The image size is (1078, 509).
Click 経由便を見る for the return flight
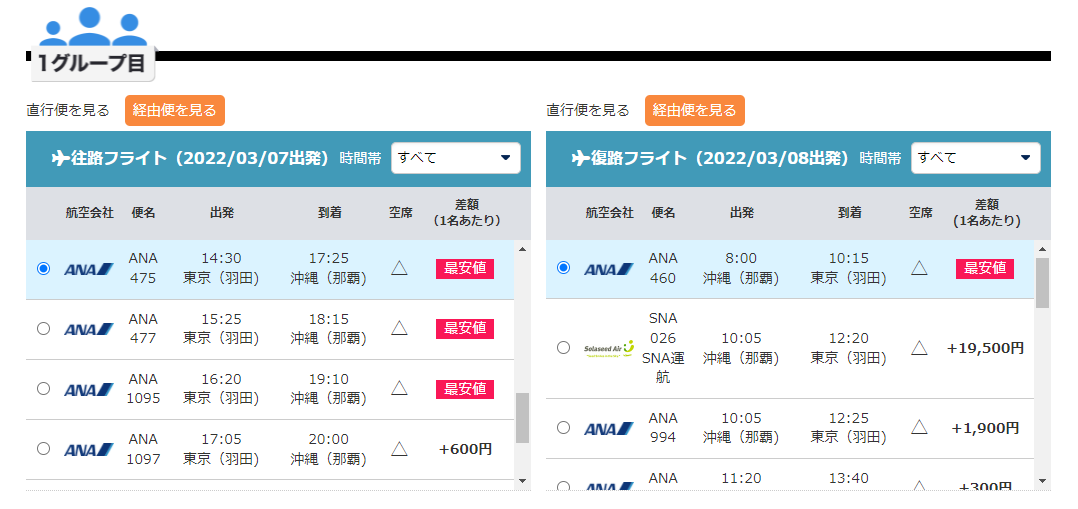pos(694,110)
